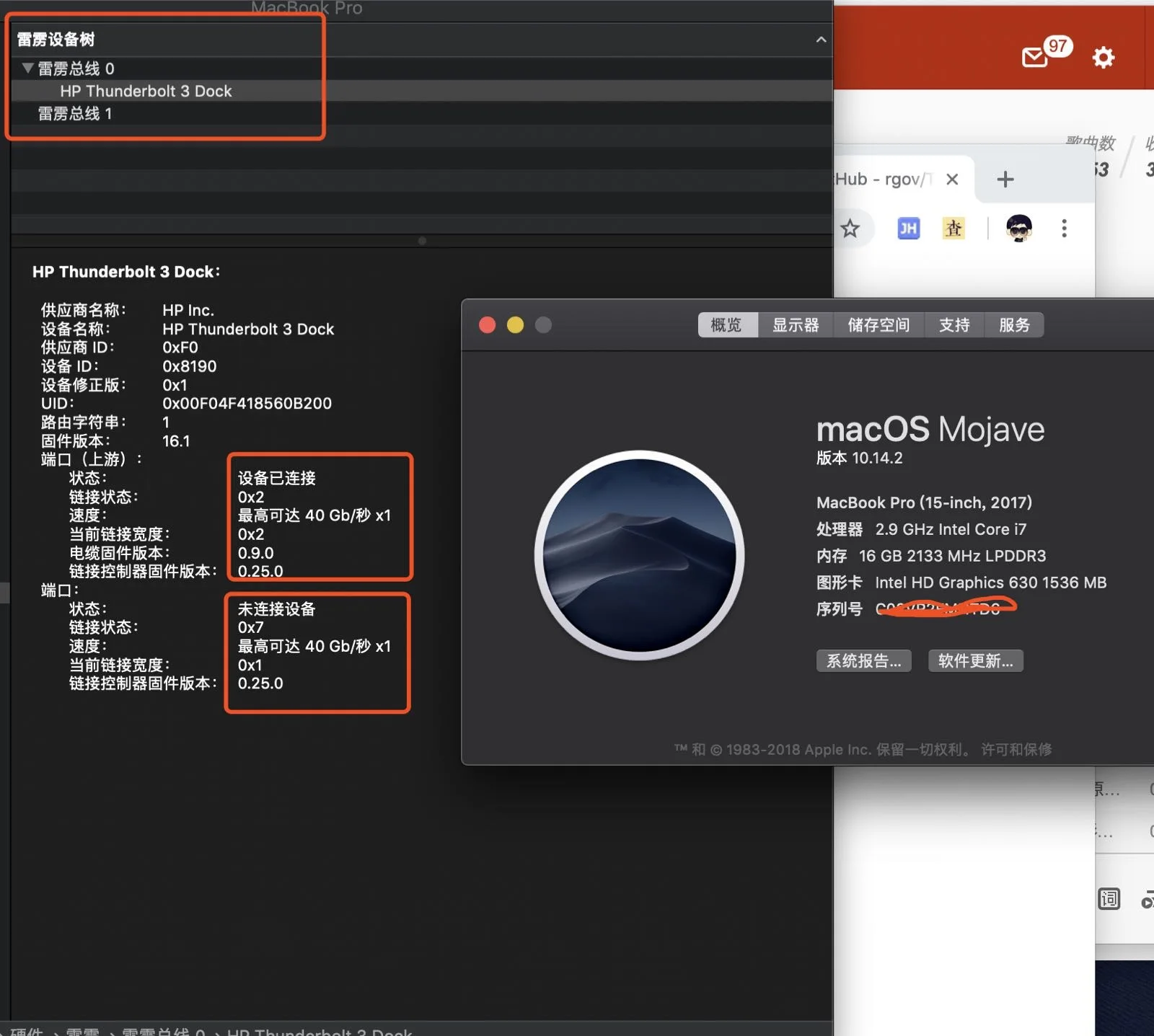This screenshot has width=1154, height=1036.
Task: Collapse the 雷雳设备树 panel with the chevron
Action: coord(821,40)
